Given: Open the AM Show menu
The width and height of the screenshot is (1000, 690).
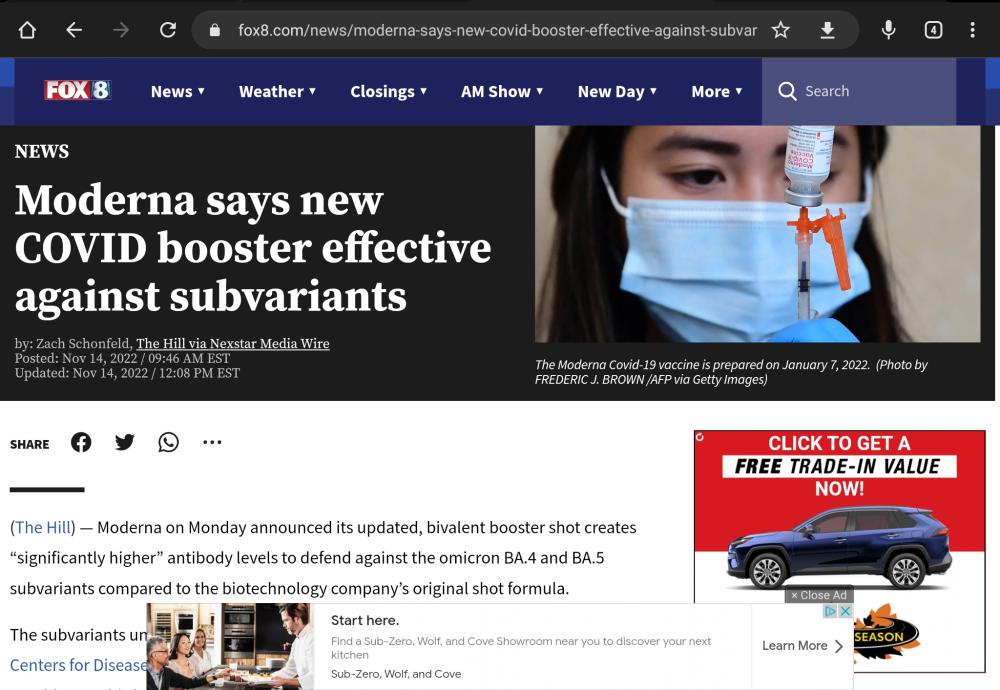Looking at the screenshot, I should pyautogui.click(x=501, y=91).
